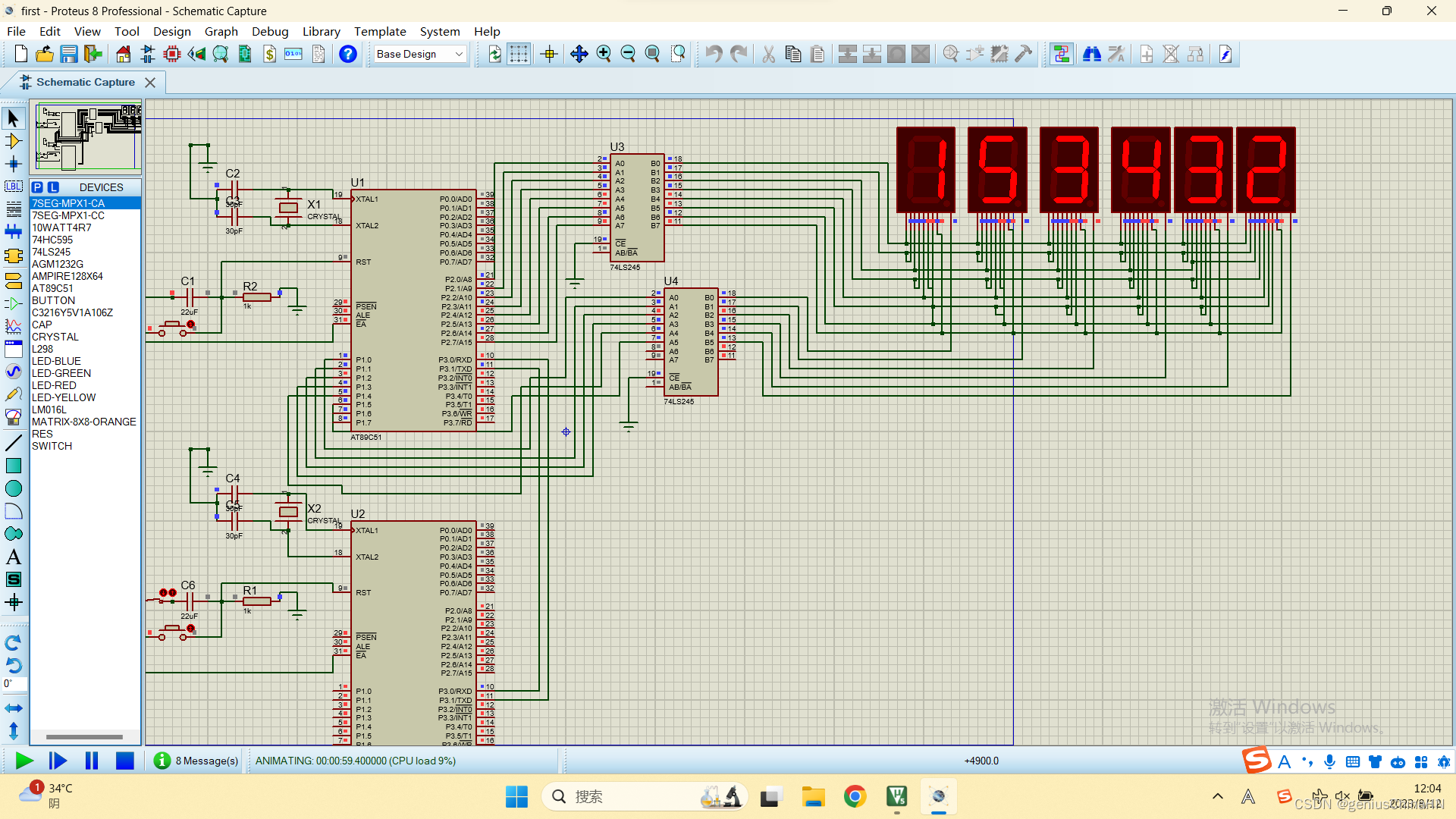
Task: Click the Home Page toolbar icon
Action: [123, 54]
